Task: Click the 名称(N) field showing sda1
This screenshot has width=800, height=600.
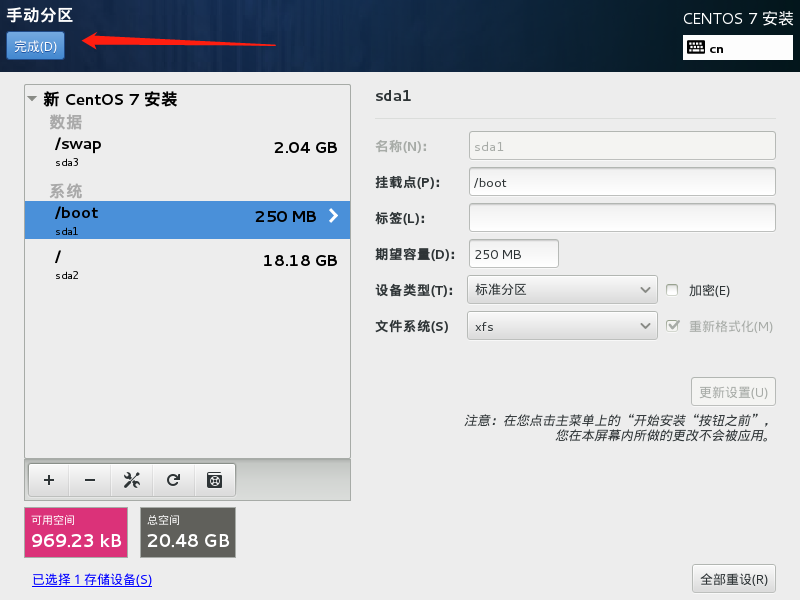Action: pos(622,146)
